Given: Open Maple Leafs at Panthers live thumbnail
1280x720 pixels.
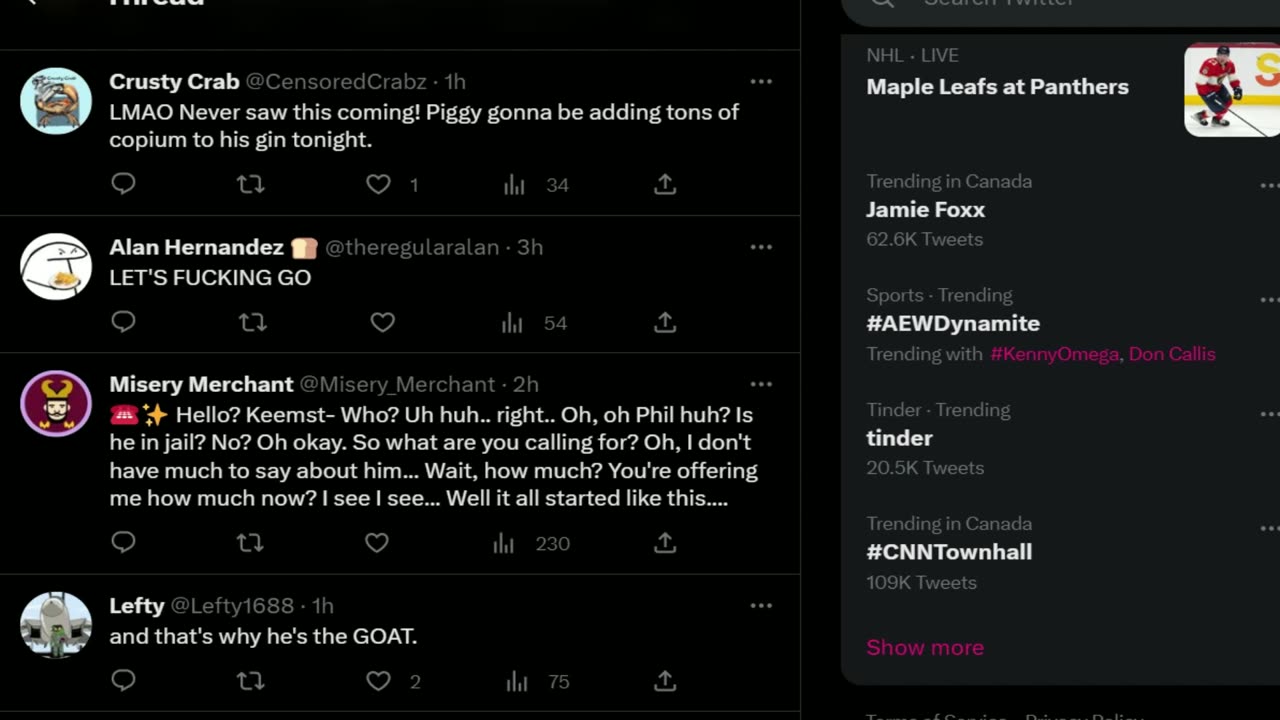Looking at the screenshot, I should coord(1232,90).
